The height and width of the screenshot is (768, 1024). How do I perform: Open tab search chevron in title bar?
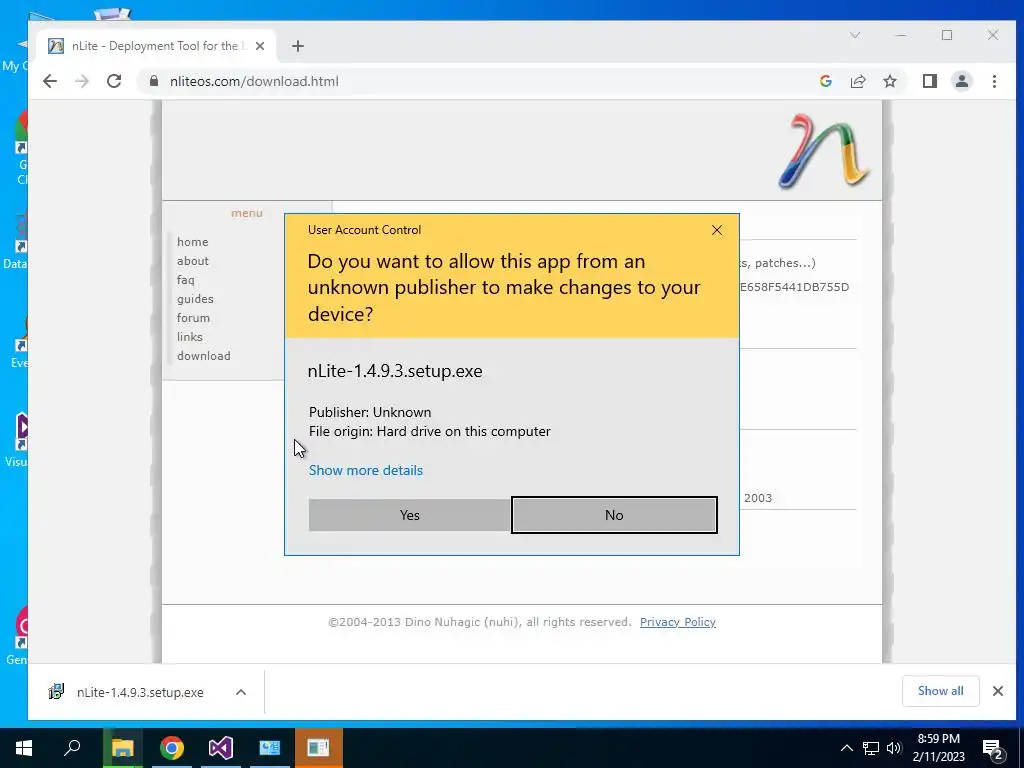(855, 35)
